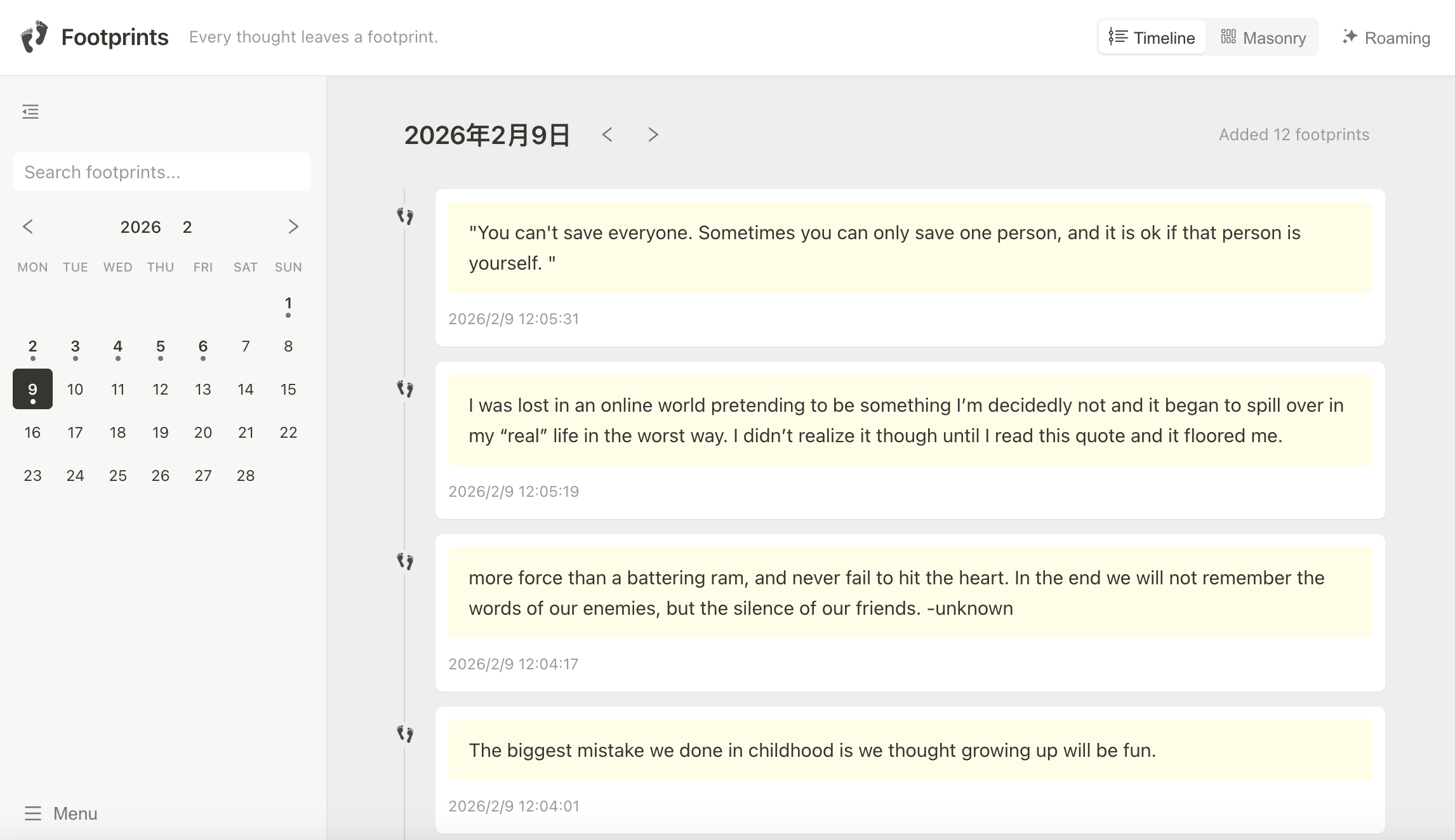Go to the next day using the right chevron

(653, 135)
